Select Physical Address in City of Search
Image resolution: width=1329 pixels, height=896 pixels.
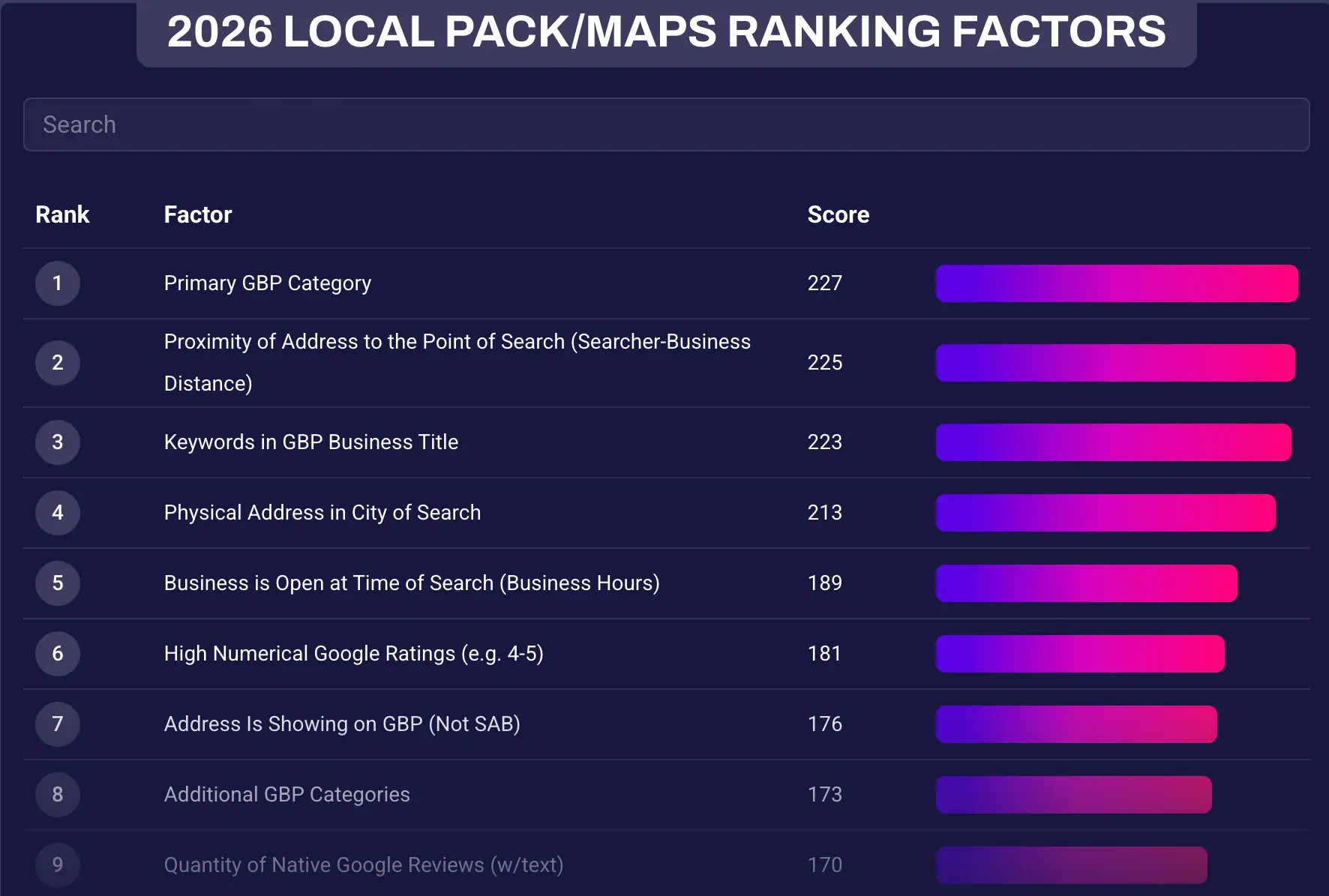(322, 513)
